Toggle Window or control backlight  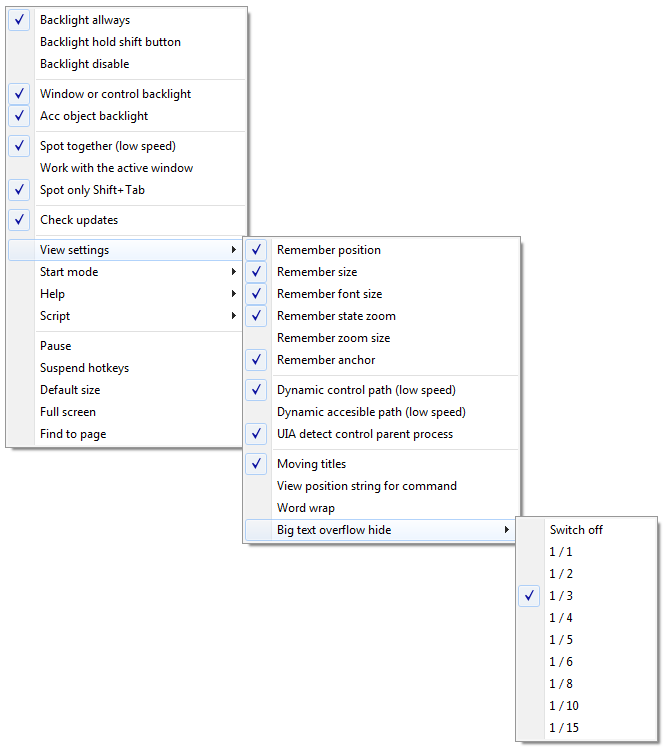coord(127,94)
